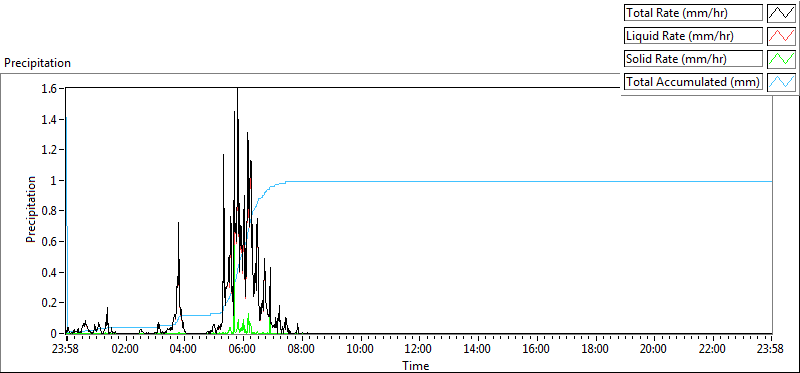800x373 pixels.
Task: Click the ending 23:58 time axis label
Action: click(771, 349)
